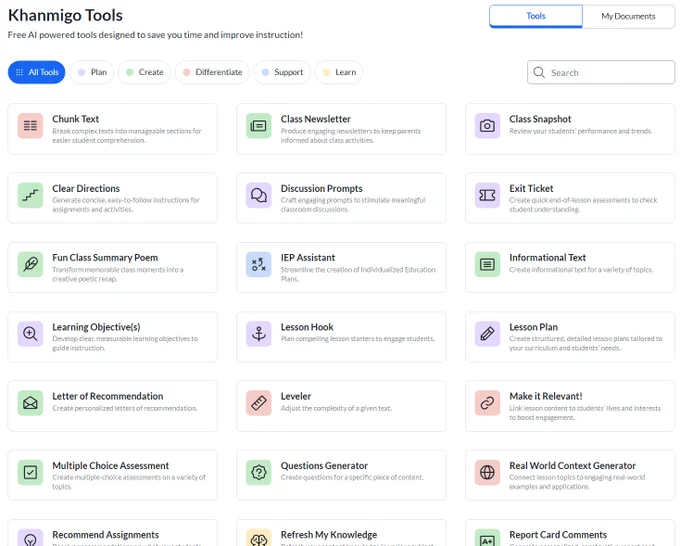
Task: Open the Fun Class Summary Poem title
Action: [x=105, y=258]
